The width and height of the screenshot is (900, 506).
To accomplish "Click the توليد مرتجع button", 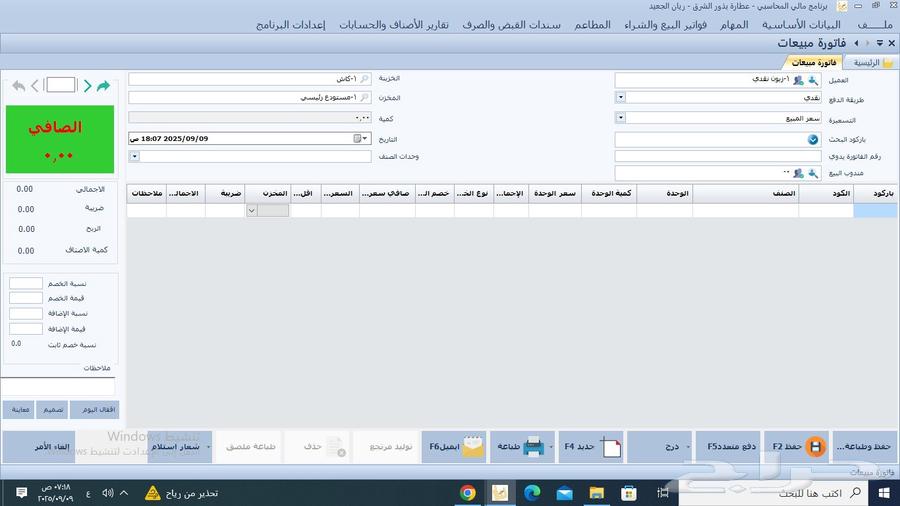I will click(386, 446).
